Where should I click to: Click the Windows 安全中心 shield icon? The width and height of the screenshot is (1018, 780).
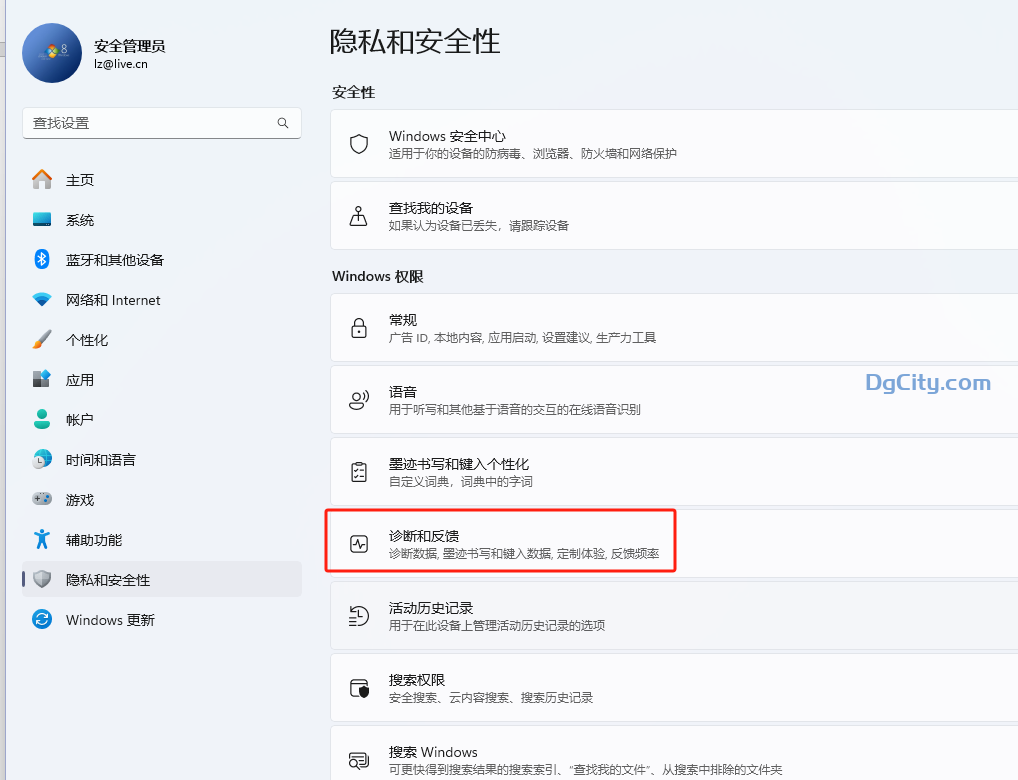pyautogui.click(x=358, y=143)
